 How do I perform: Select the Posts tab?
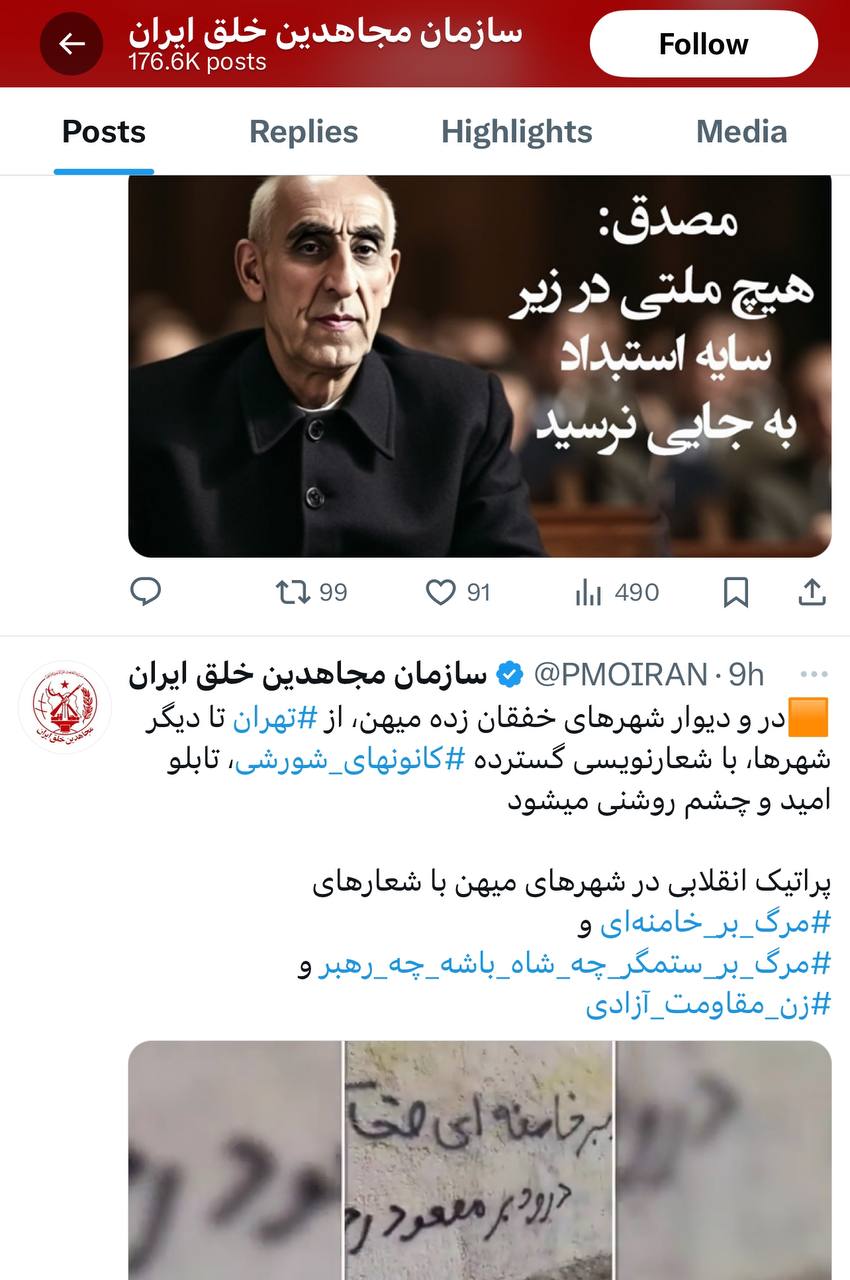tap(104, 132)
